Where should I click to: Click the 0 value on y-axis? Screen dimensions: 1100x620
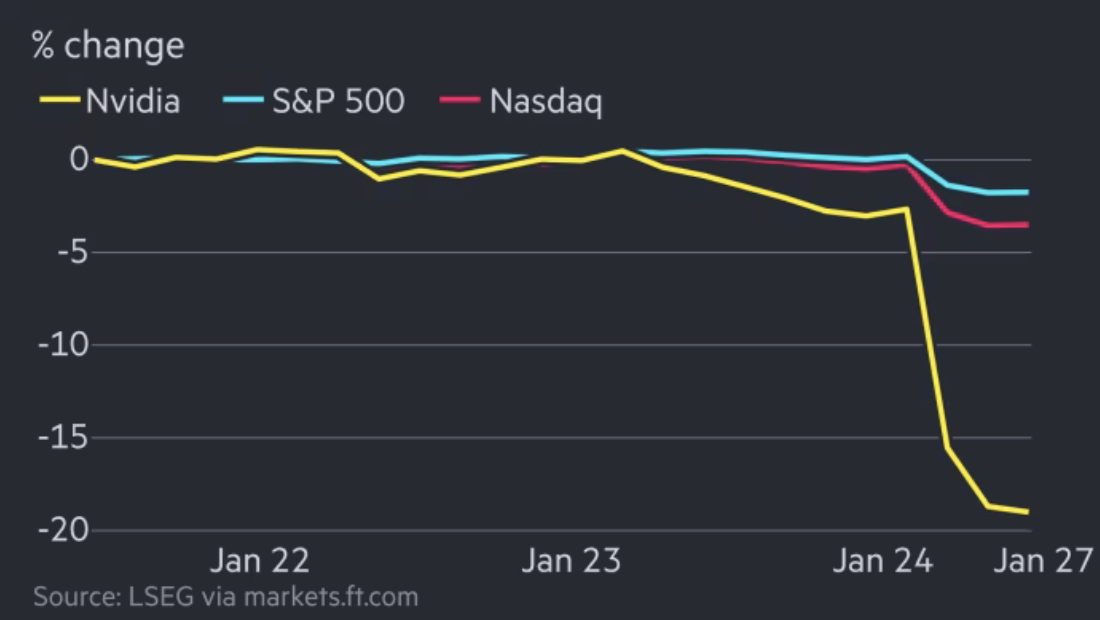pyautogui.click(x=79, y=159)
